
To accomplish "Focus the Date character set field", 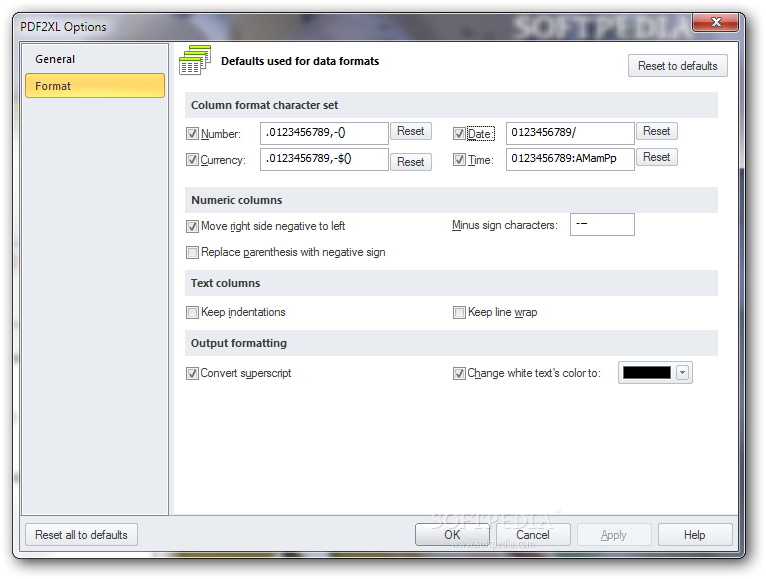I will pos(570,133).
